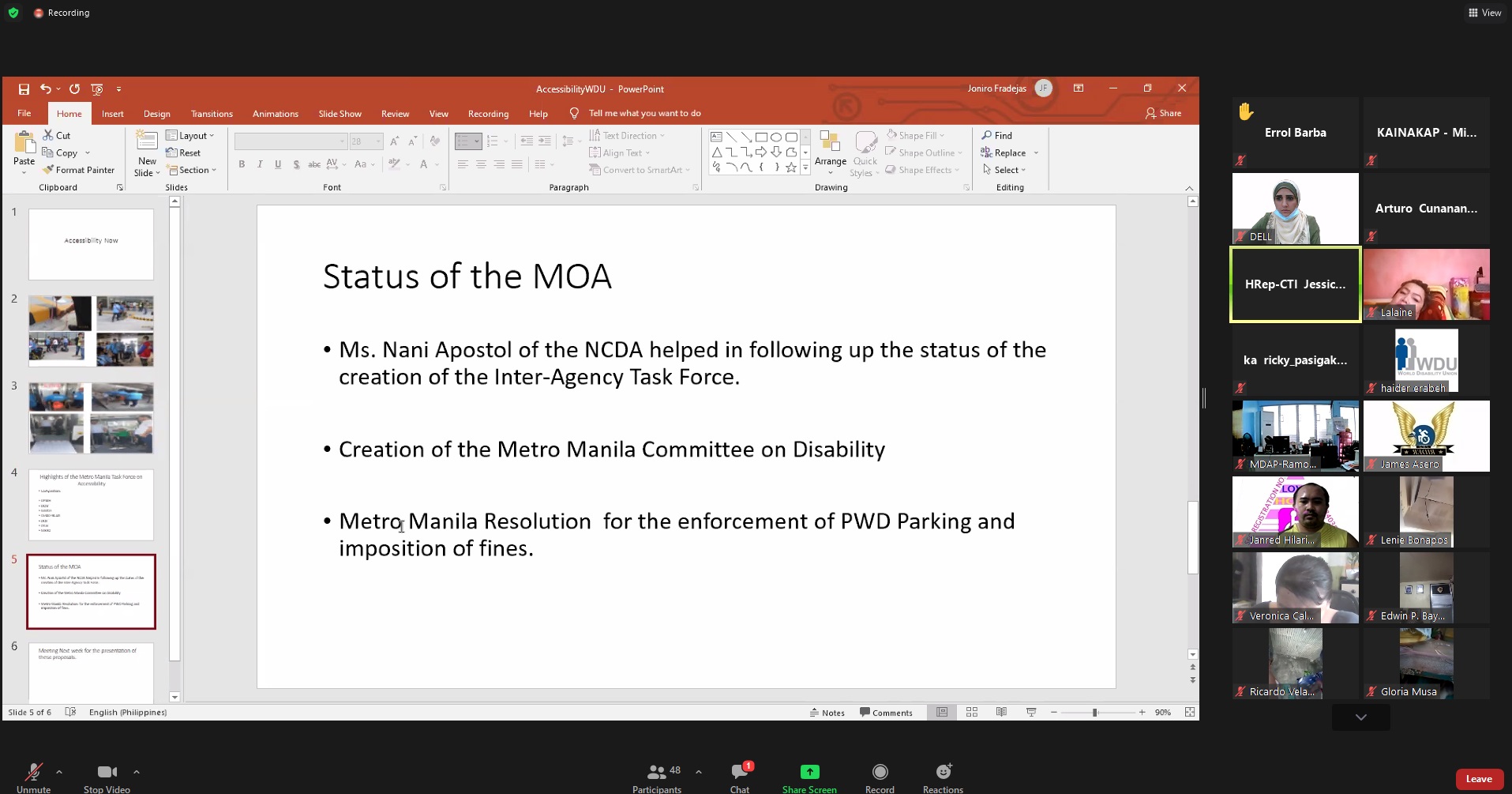Open Zoom Participants panel

click(x=657, y=777)
